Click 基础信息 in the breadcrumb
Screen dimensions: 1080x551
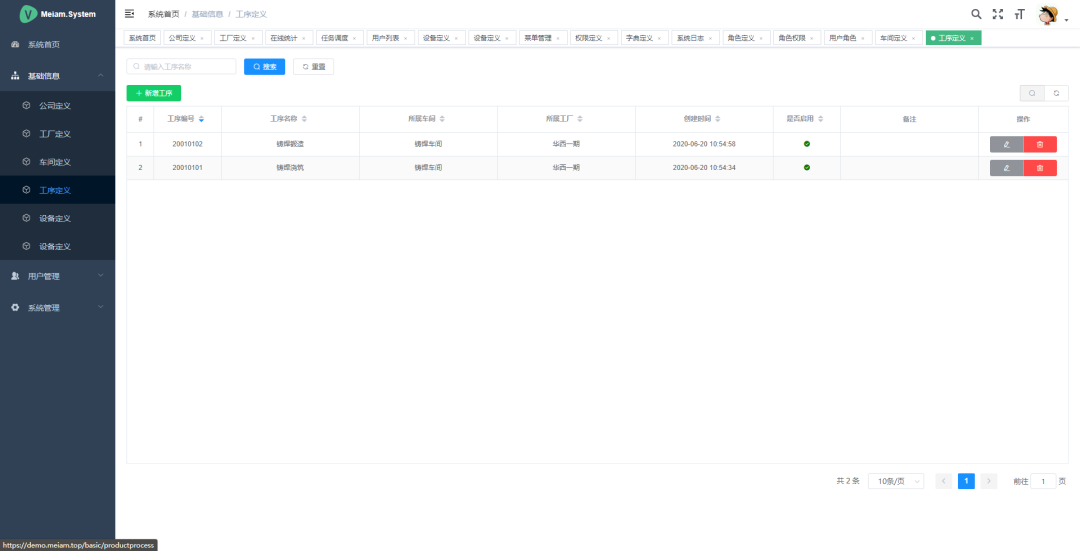tap(207, 14)
